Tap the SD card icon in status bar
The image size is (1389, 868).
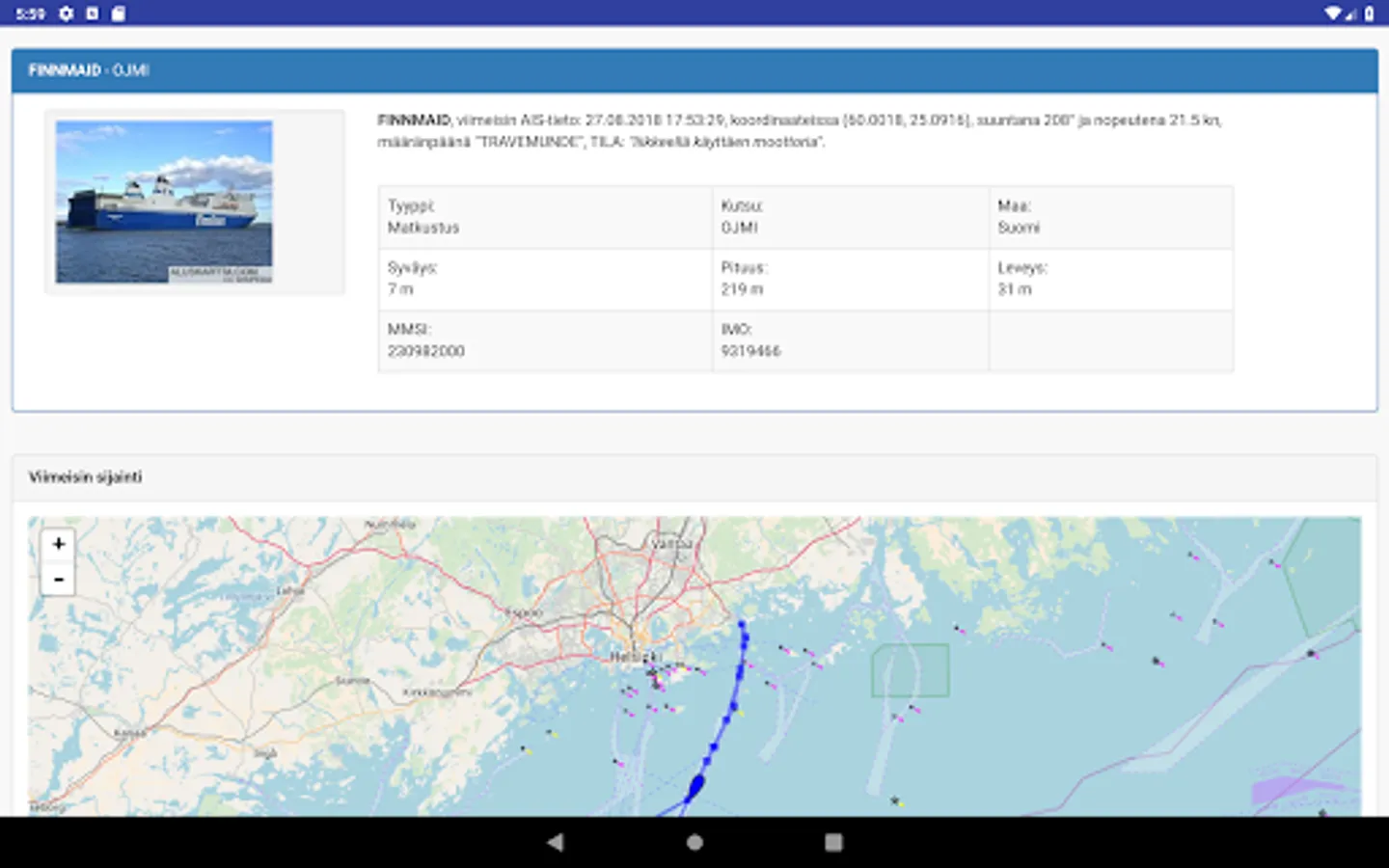pyautogui.click(x=118, y=14)
